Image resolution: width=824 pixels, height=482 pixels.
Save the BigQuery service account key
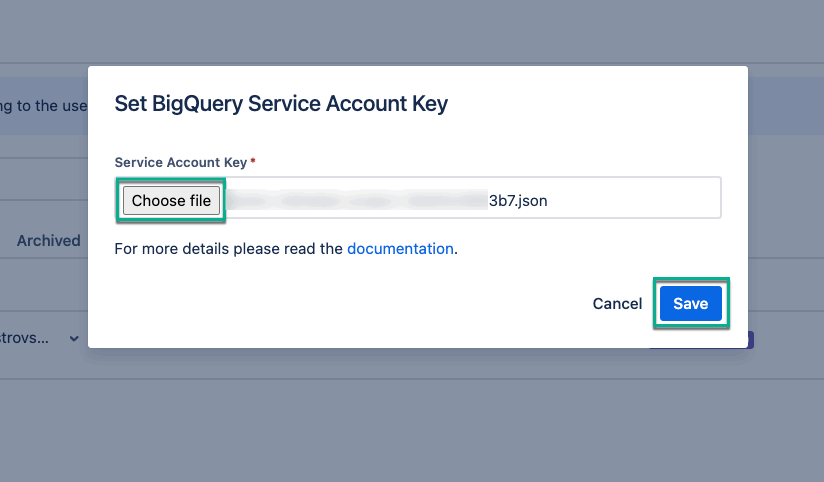[x=690, y=304]
